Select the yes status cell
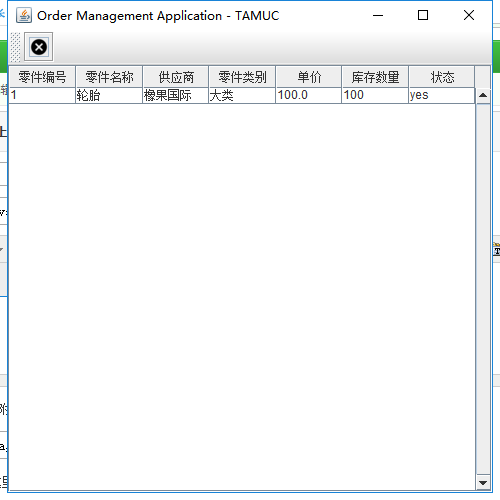500x500 pixels. pos(442,95)
